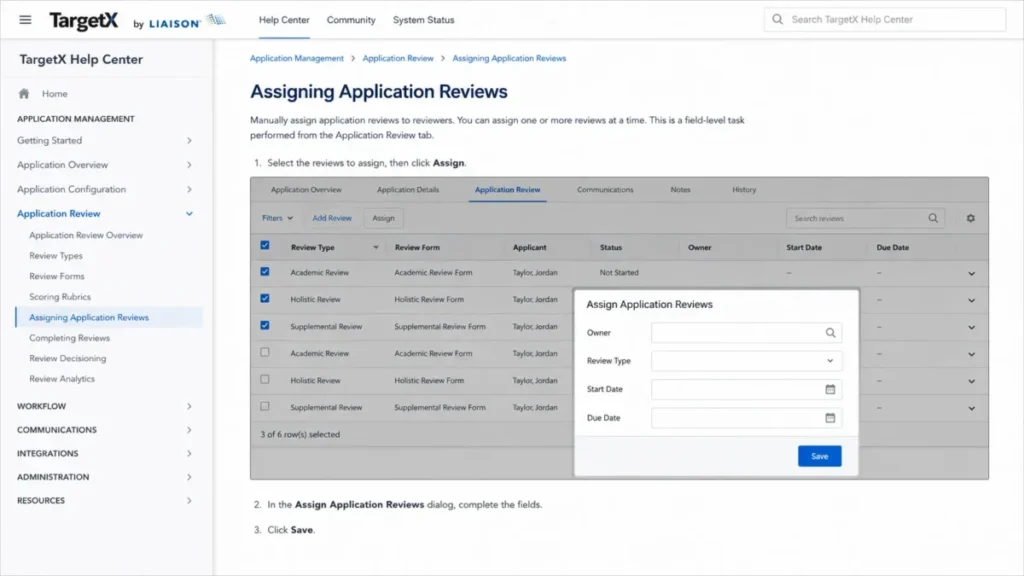Check the second Holistic Review row
Image resolution: width=1024 pixels, height=576 pixels.
pos(264,379)
